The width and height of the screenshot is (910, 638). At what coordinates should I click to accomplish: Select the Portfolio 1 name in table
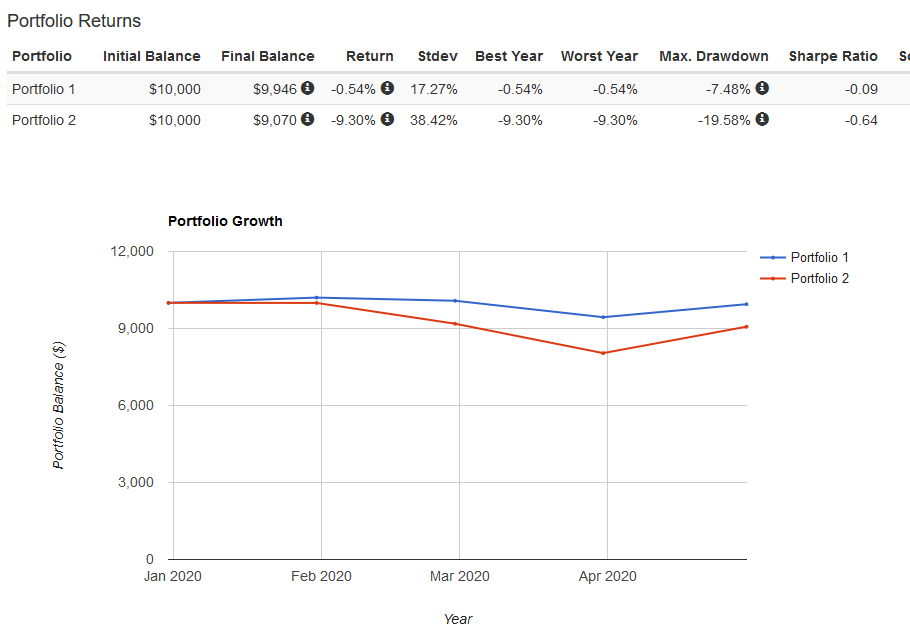point(44,89)
